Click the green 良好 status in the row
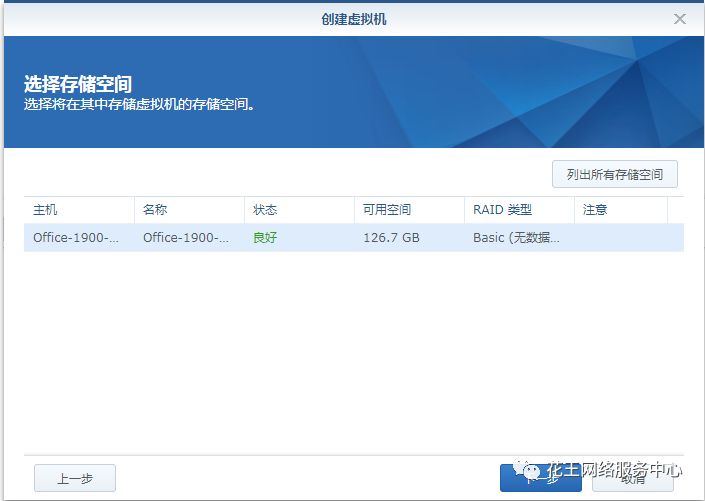705x501 pixels. [265, 238]
